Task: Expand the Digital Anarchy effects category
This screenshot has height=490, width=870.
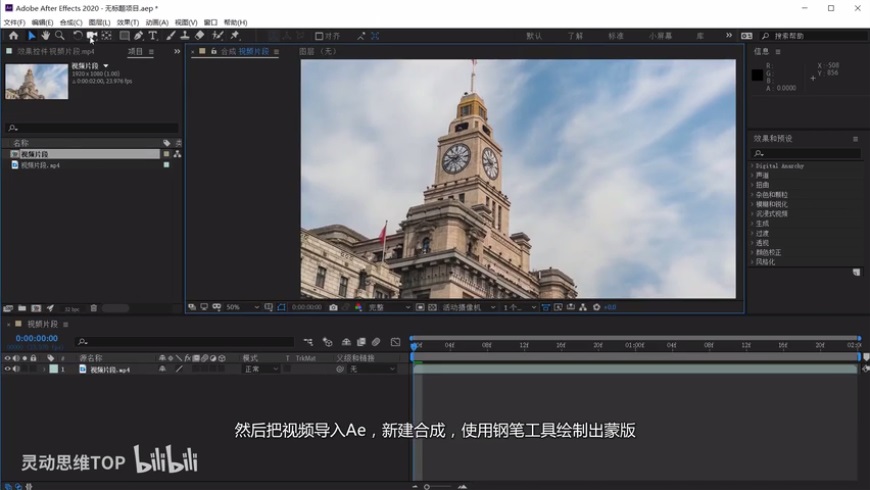Action: coord(752,166)
